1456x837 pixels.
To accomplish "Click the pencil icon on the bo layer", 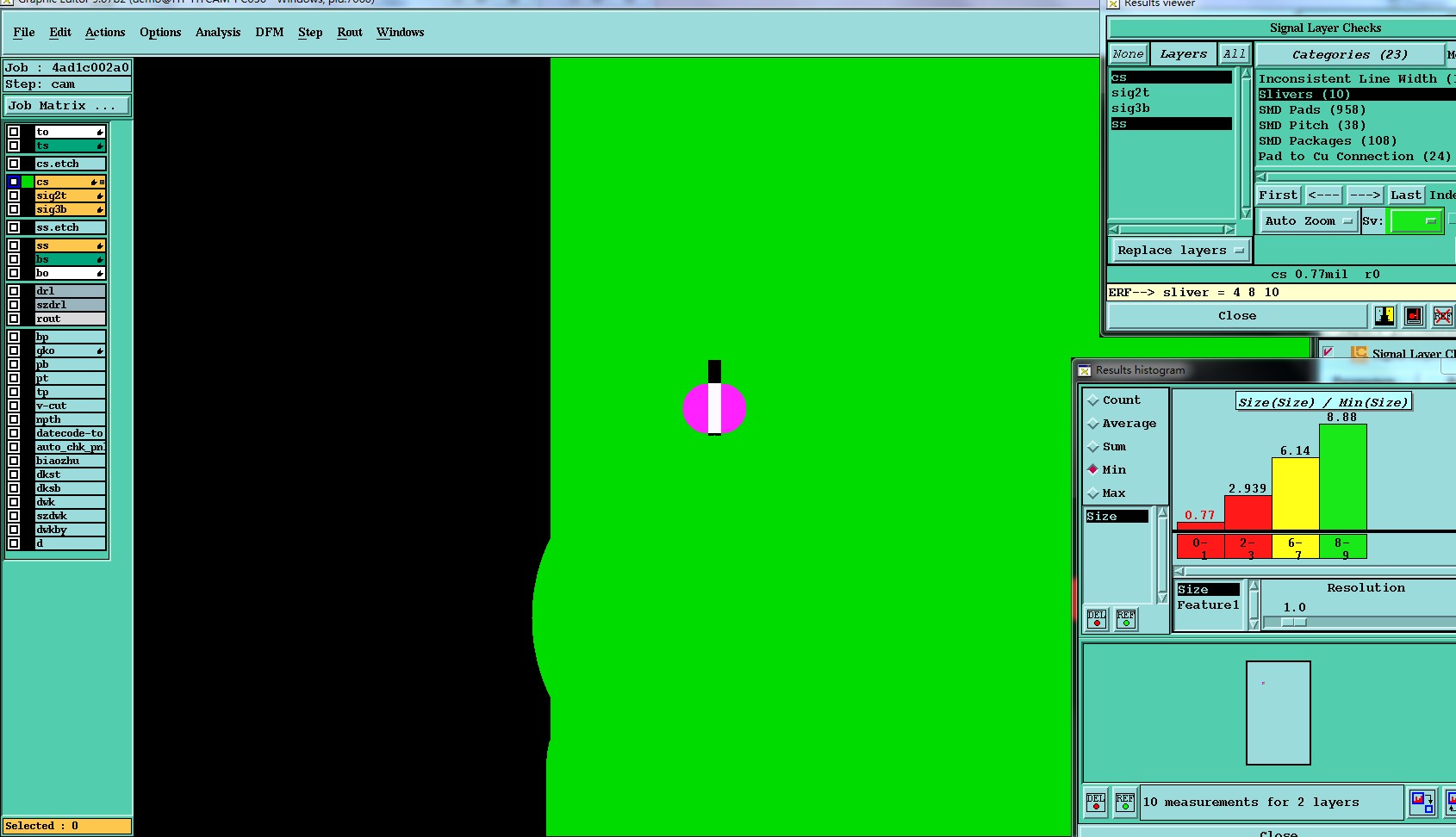I will pyautogui.click(x=100, y=274).
